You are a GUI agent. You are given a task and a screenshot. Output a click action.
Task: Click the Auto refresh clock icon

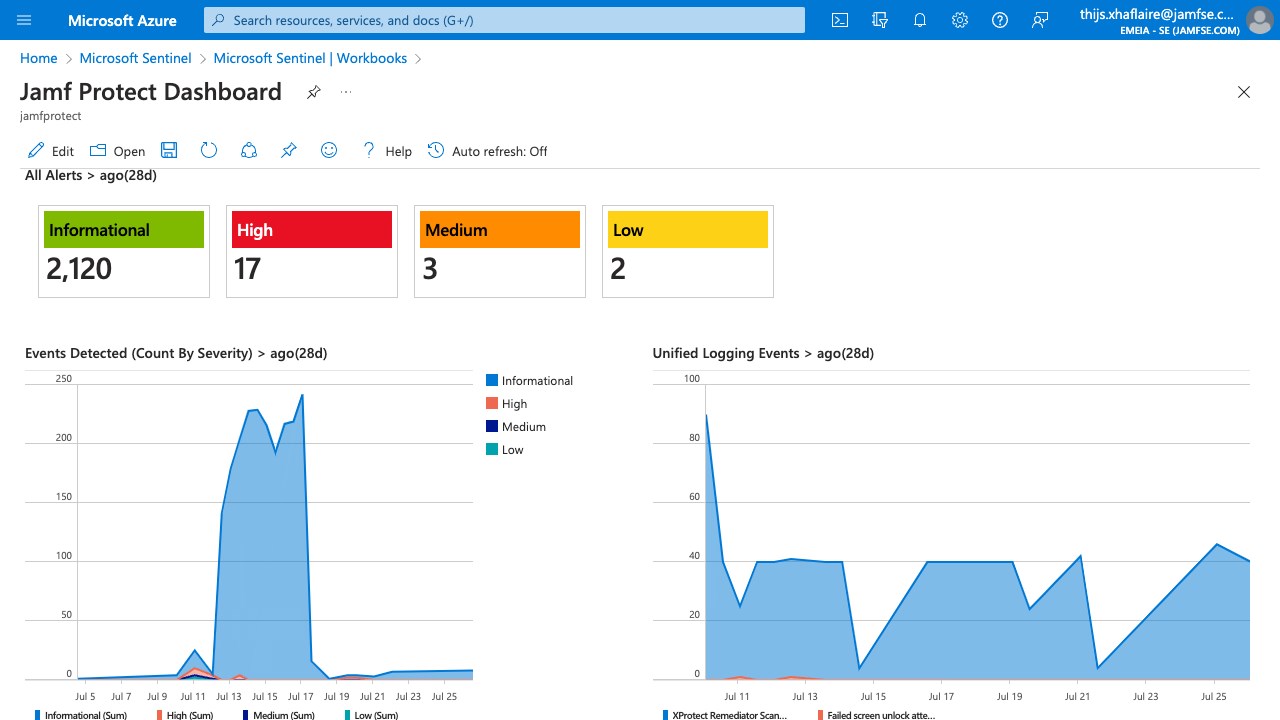(436, 151)
